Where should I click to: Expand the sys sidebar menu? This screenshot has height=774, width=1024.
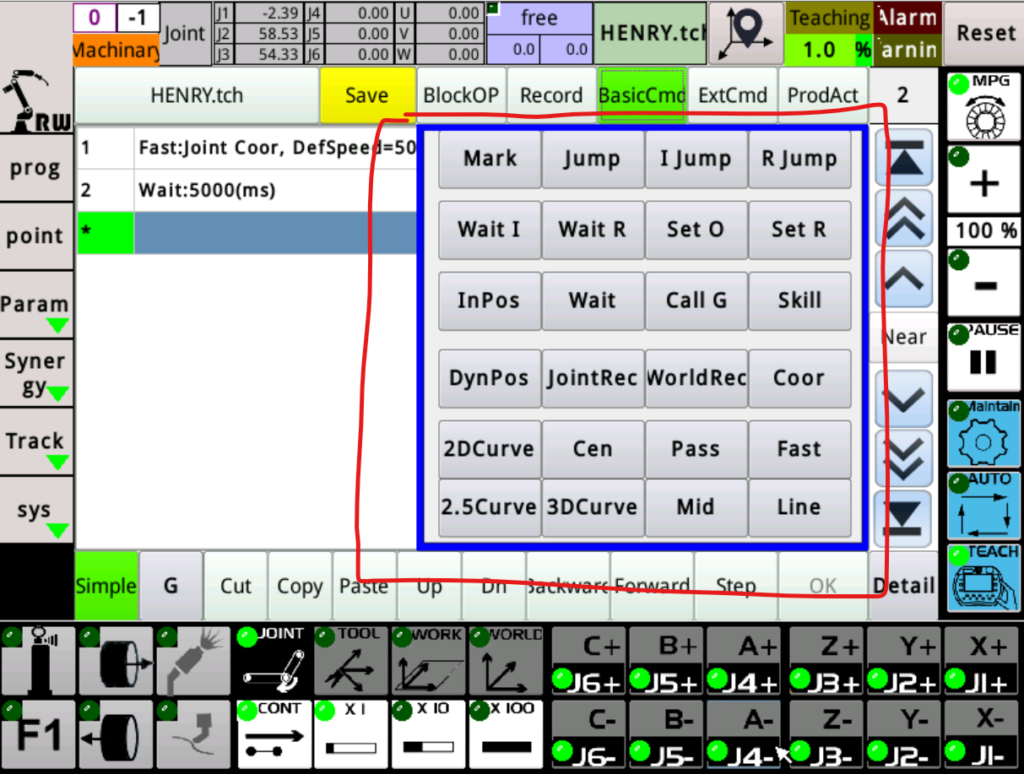36,513
